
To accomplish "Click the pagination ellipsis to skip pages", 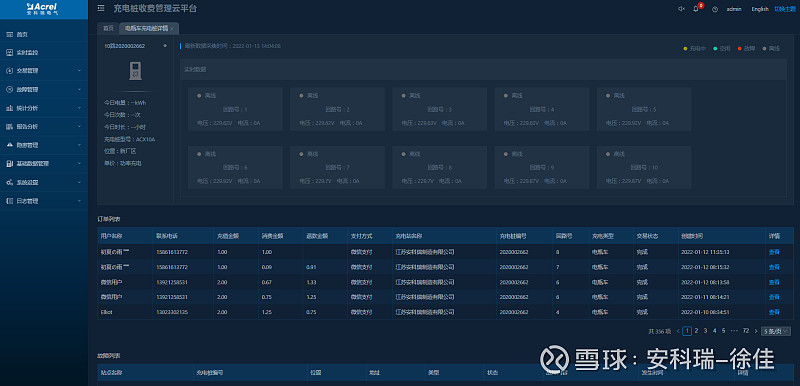I will pyautogui.click(x=734, y=331).
